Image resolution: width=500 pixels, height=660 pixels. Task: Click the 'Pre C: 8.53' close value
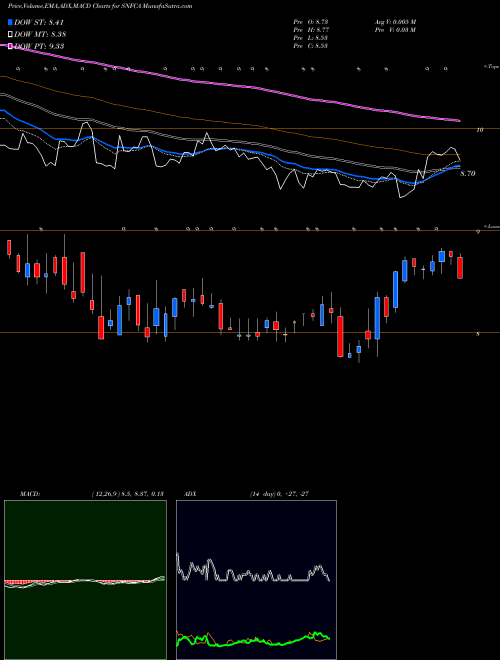[x=311, y=46]
